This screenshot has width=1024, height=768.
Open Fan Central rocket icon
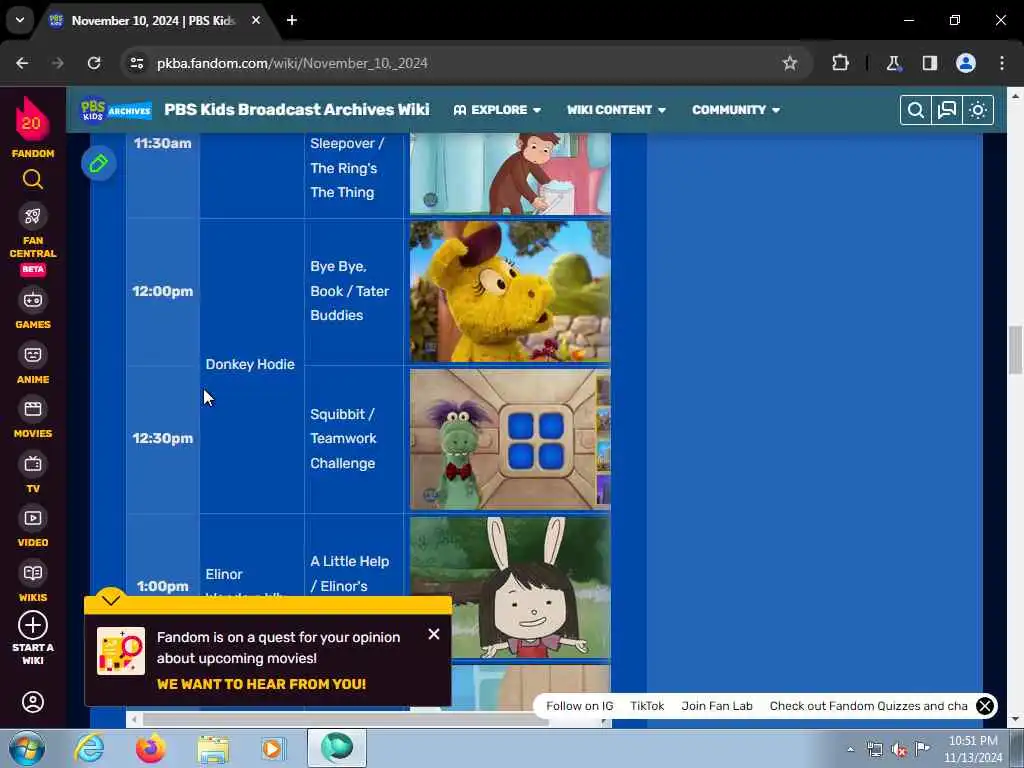[x=33, y=216]
